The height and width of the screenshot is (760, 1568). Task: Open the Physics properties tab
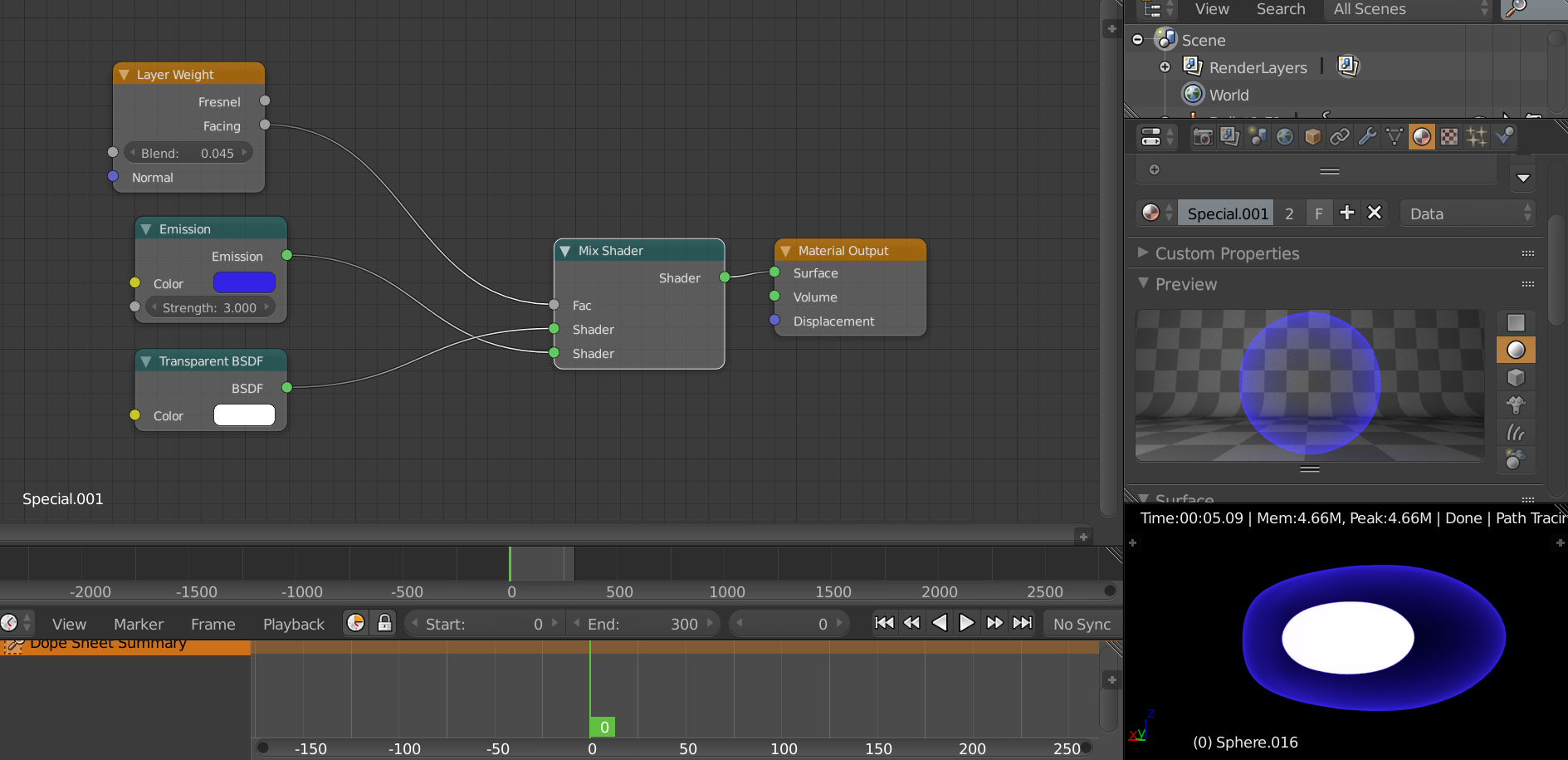(x=1504, y=137)
